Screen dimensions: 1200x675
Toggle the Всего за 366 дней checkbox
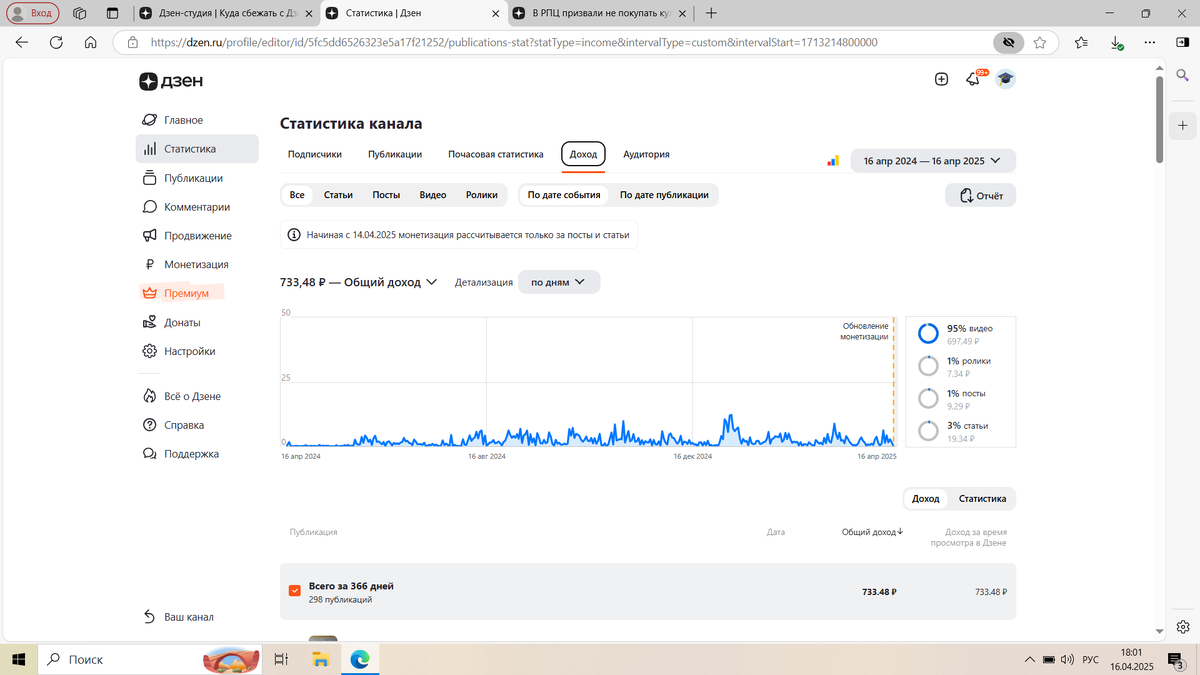pyautogui.click(x=295, y=591)
